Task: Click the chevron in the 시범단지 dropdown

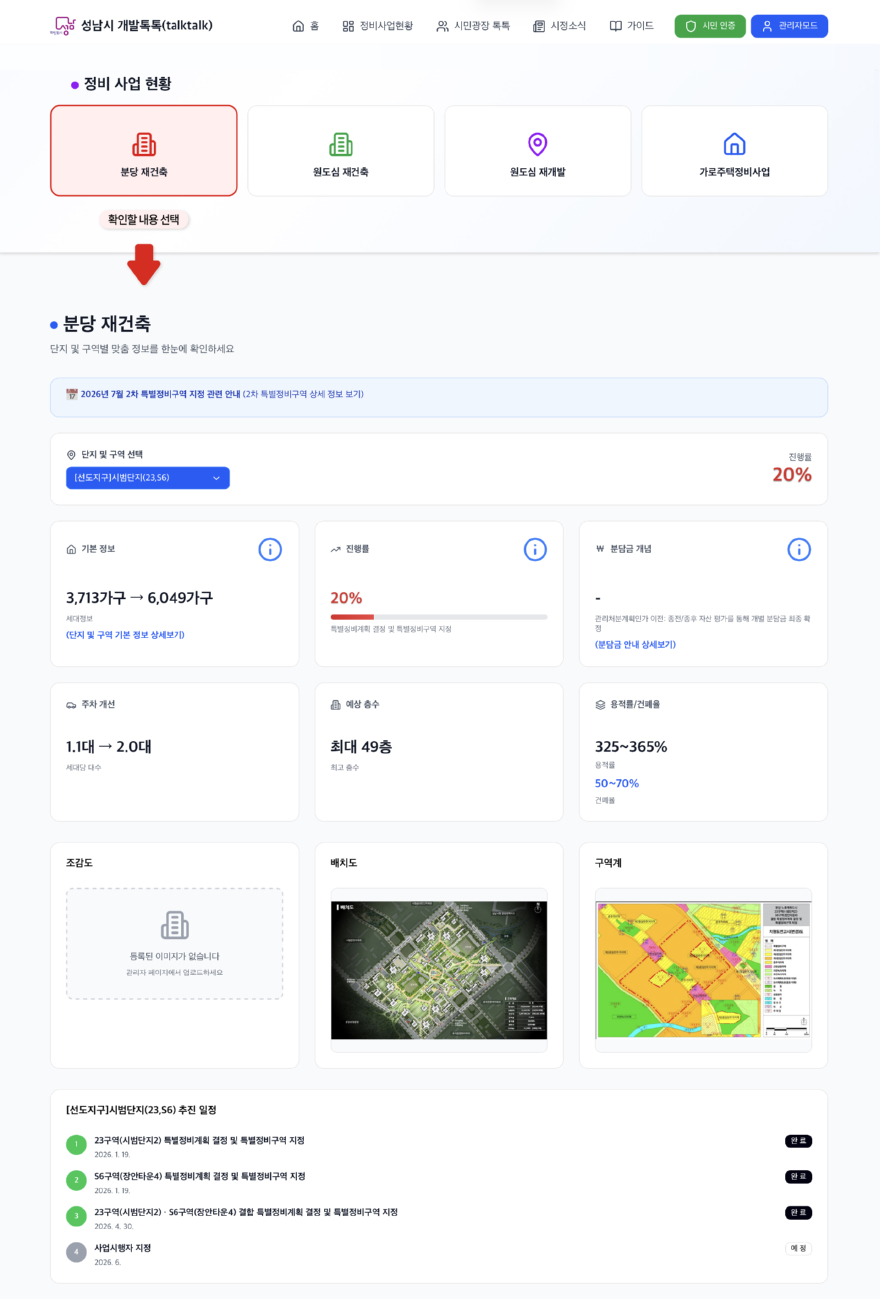Action: (216, 478)
